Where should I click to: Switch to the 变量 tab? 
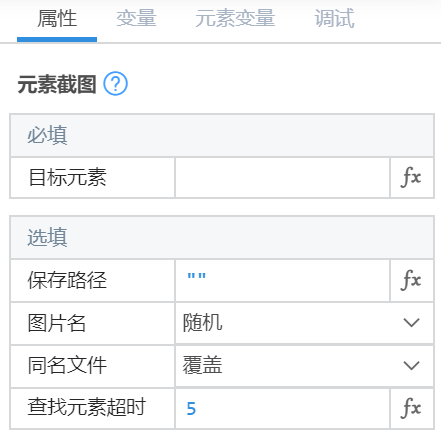136,19
